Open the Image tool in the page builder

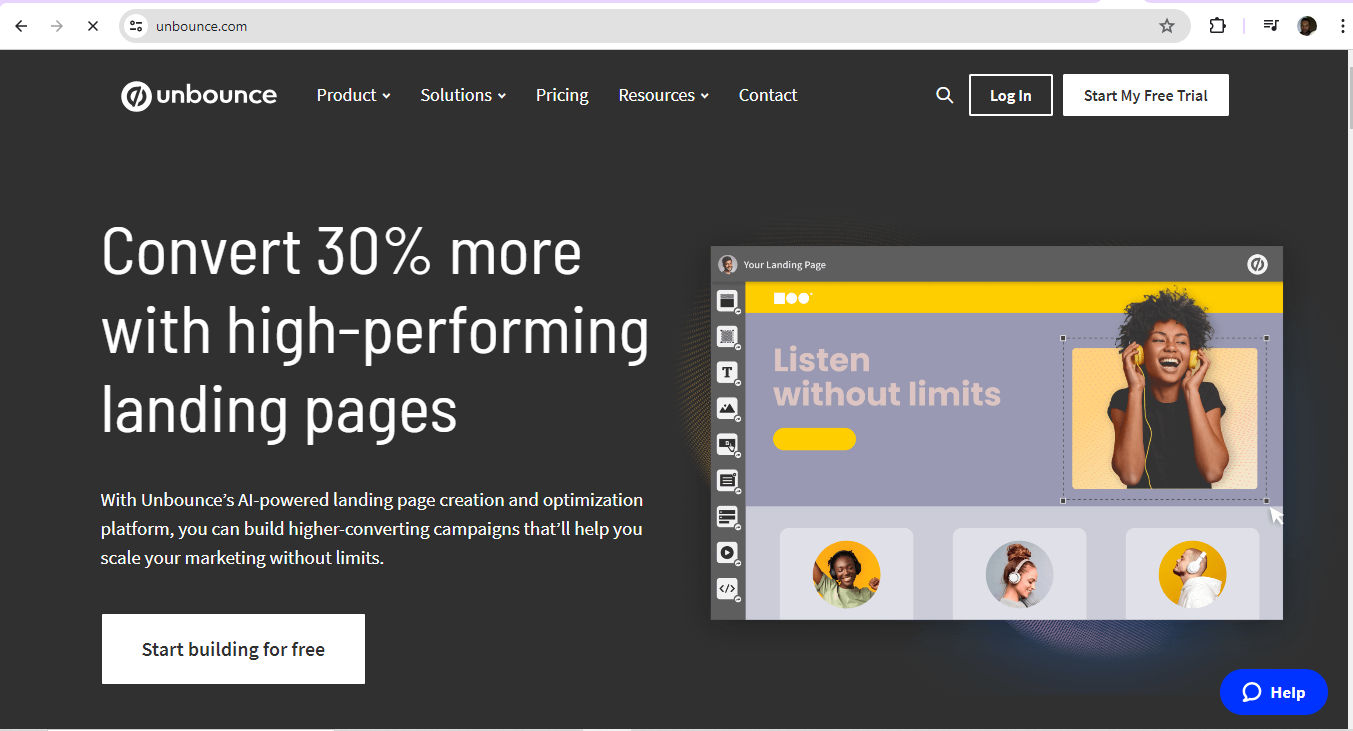point(728,408)
